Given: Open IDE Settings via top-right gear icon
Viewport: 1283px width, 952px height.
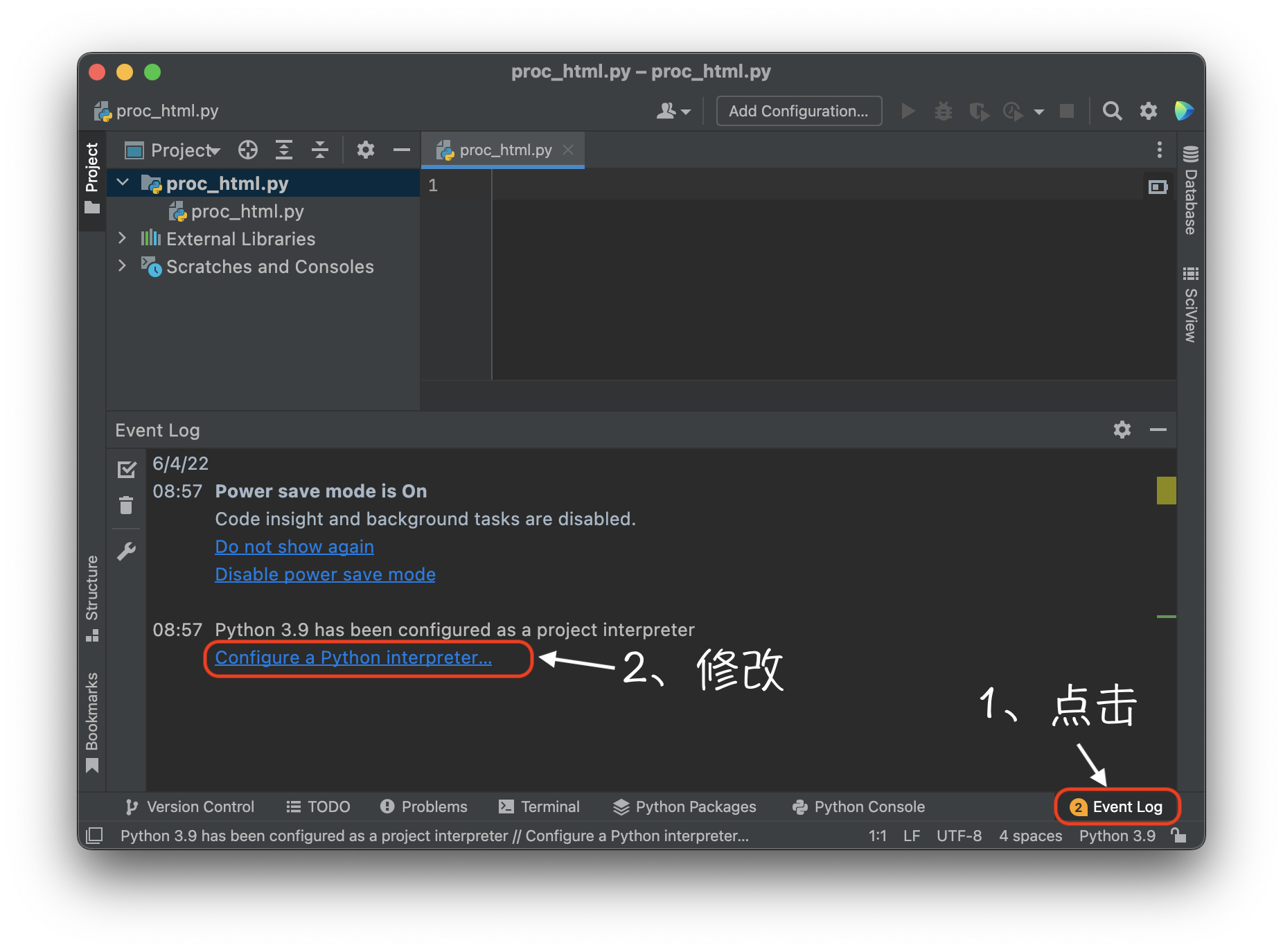Looking at the screenshot, I should click(x=1148, y=111).
